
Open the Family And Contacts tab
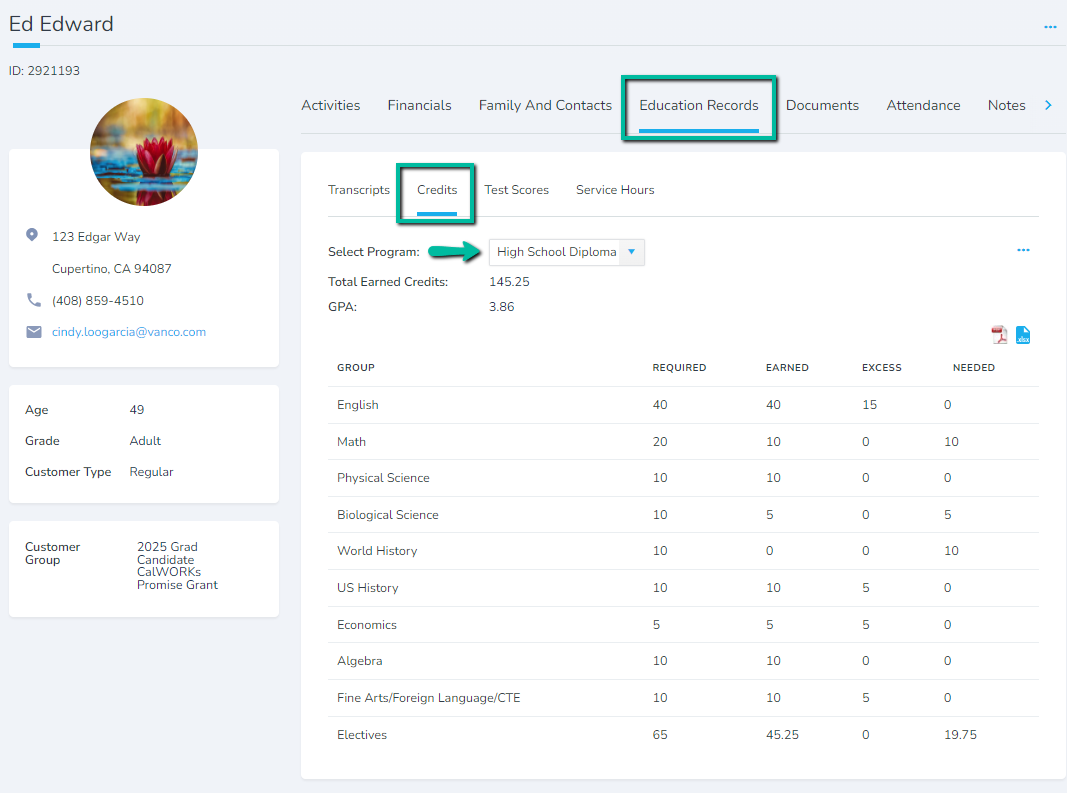[545, 105]
